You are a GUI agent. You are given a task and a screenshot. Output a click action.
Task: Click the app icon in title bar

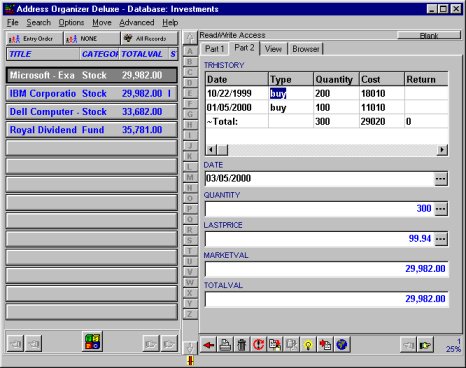click(x=9, y=9)
